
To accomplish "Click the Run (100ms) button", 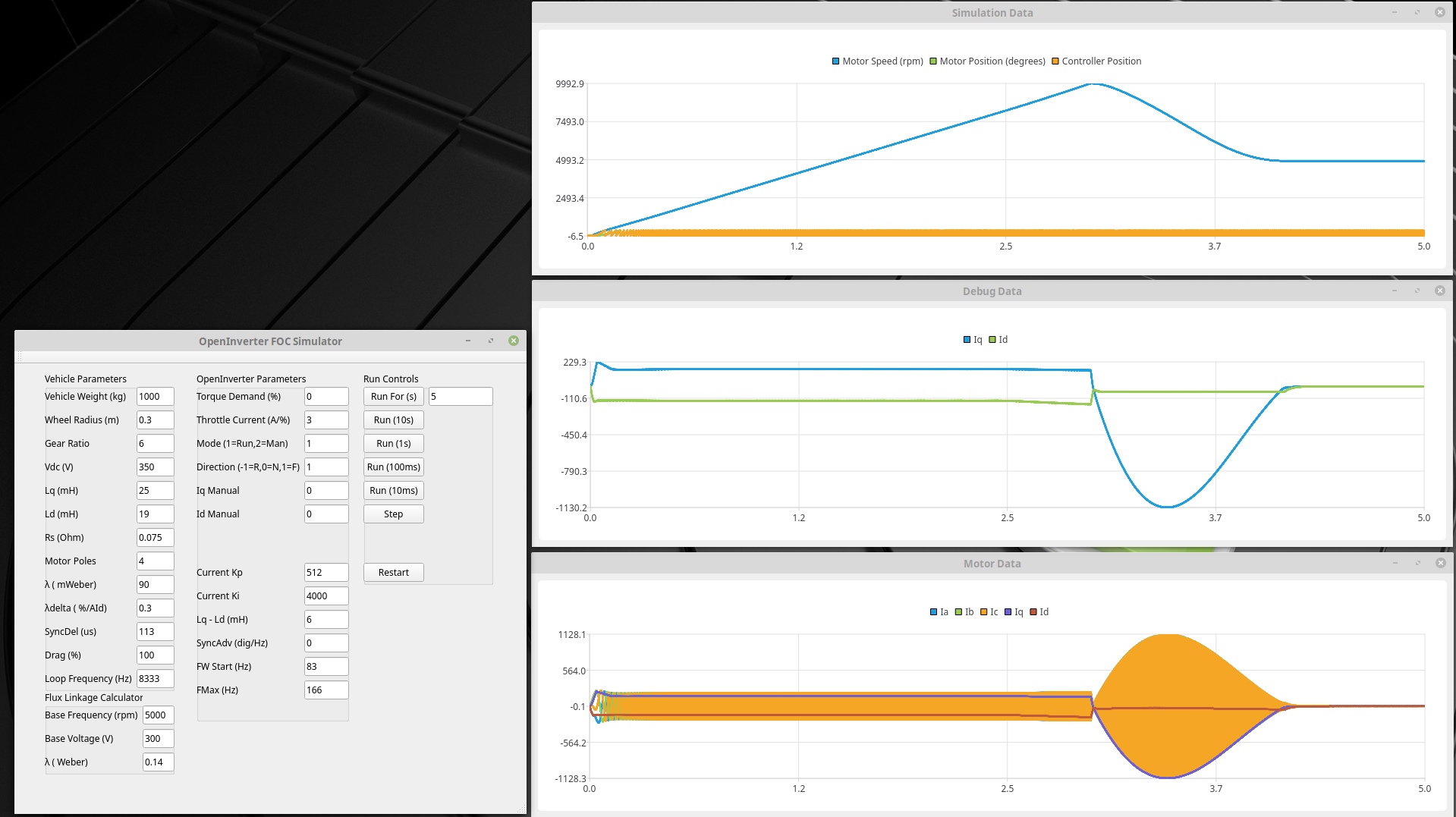I will (393, 467).
